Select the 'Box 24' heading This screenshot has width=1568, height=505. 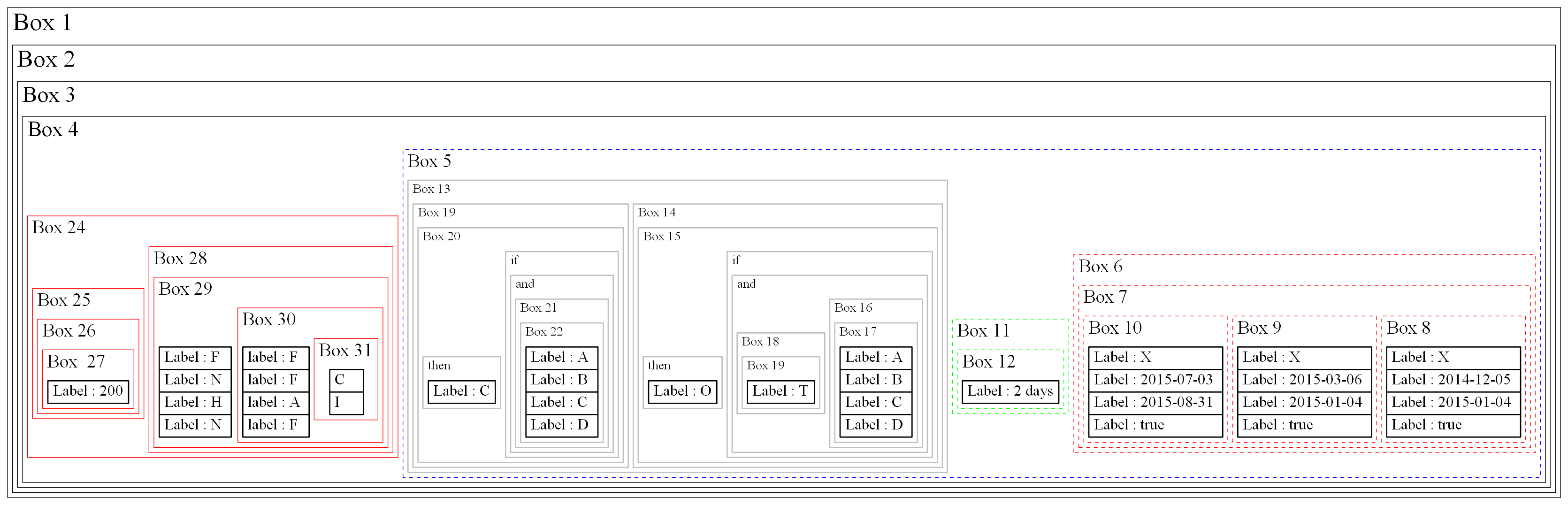(x=59, y=228)
